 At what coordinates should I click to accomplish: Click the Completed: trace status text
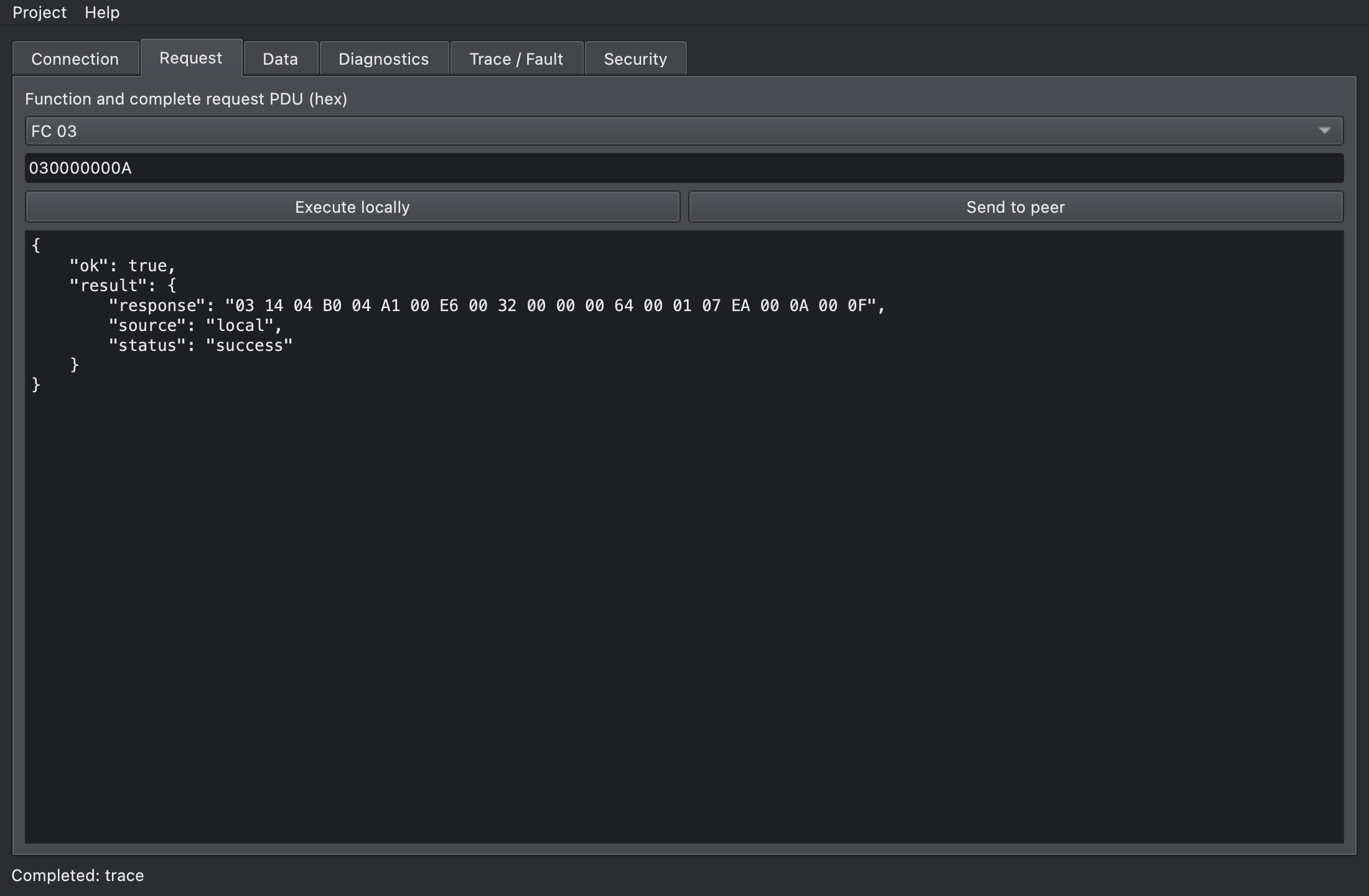coord(78,875)
